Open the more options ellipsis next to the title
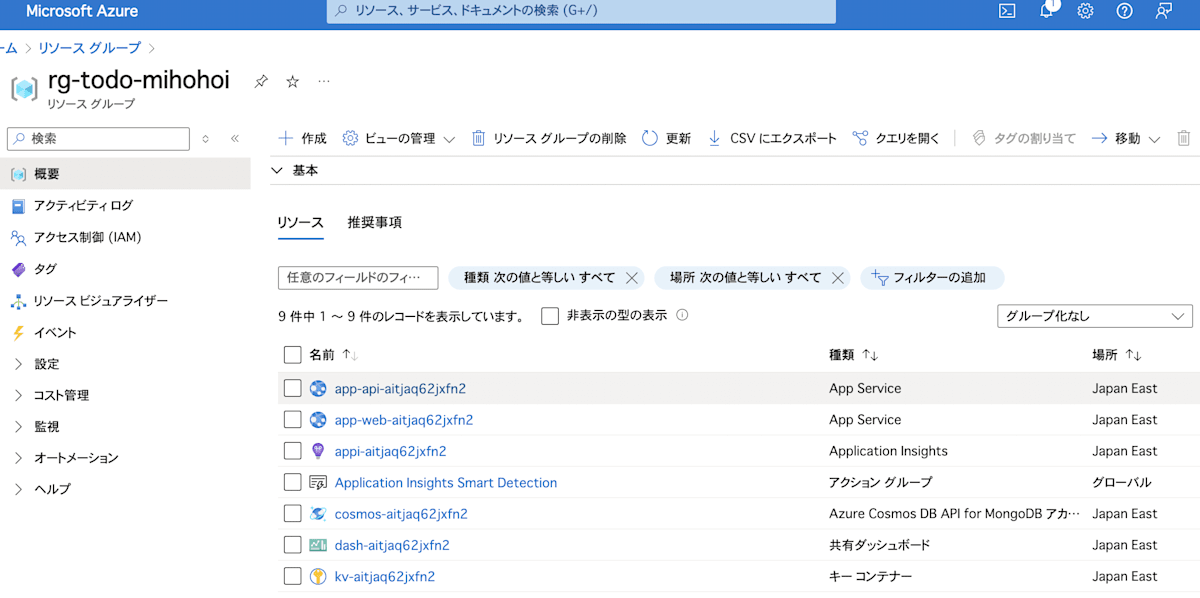 [324, 81]
